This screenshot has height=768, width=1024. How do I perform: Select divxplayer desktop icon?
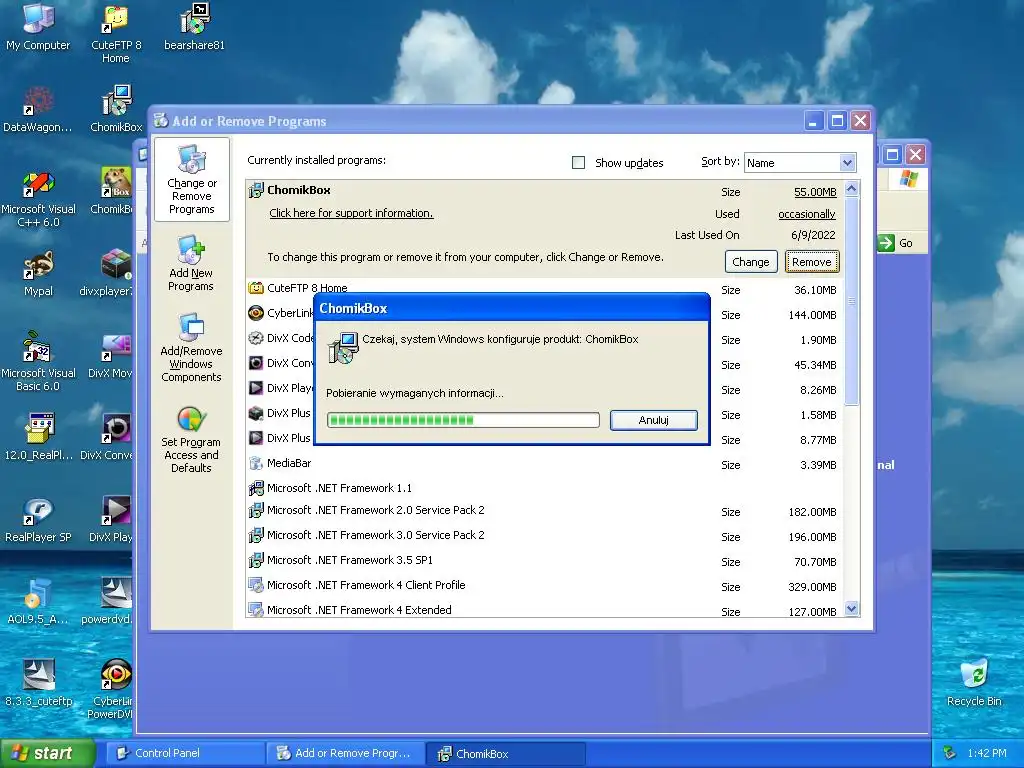coord(108,273)
